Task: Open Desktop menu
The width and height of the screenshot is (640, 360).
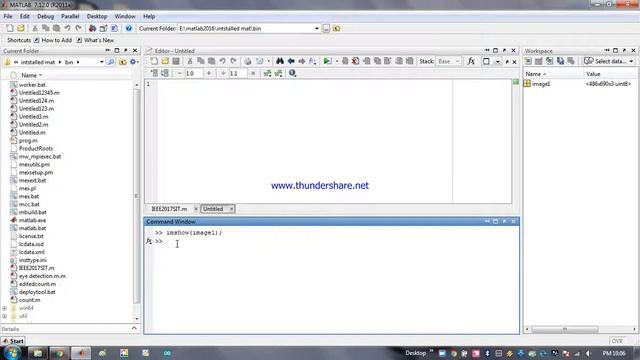Action: pos(97,16)
